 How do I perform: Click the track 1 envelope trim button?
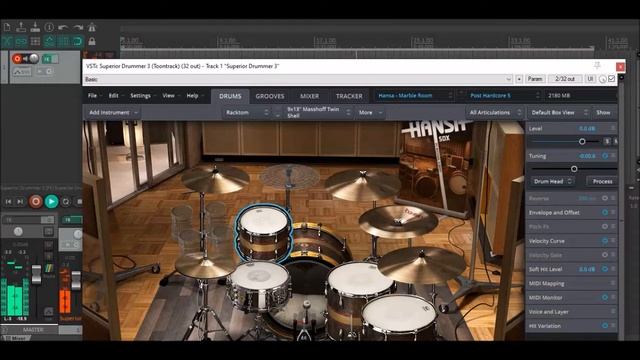point(22,72)
